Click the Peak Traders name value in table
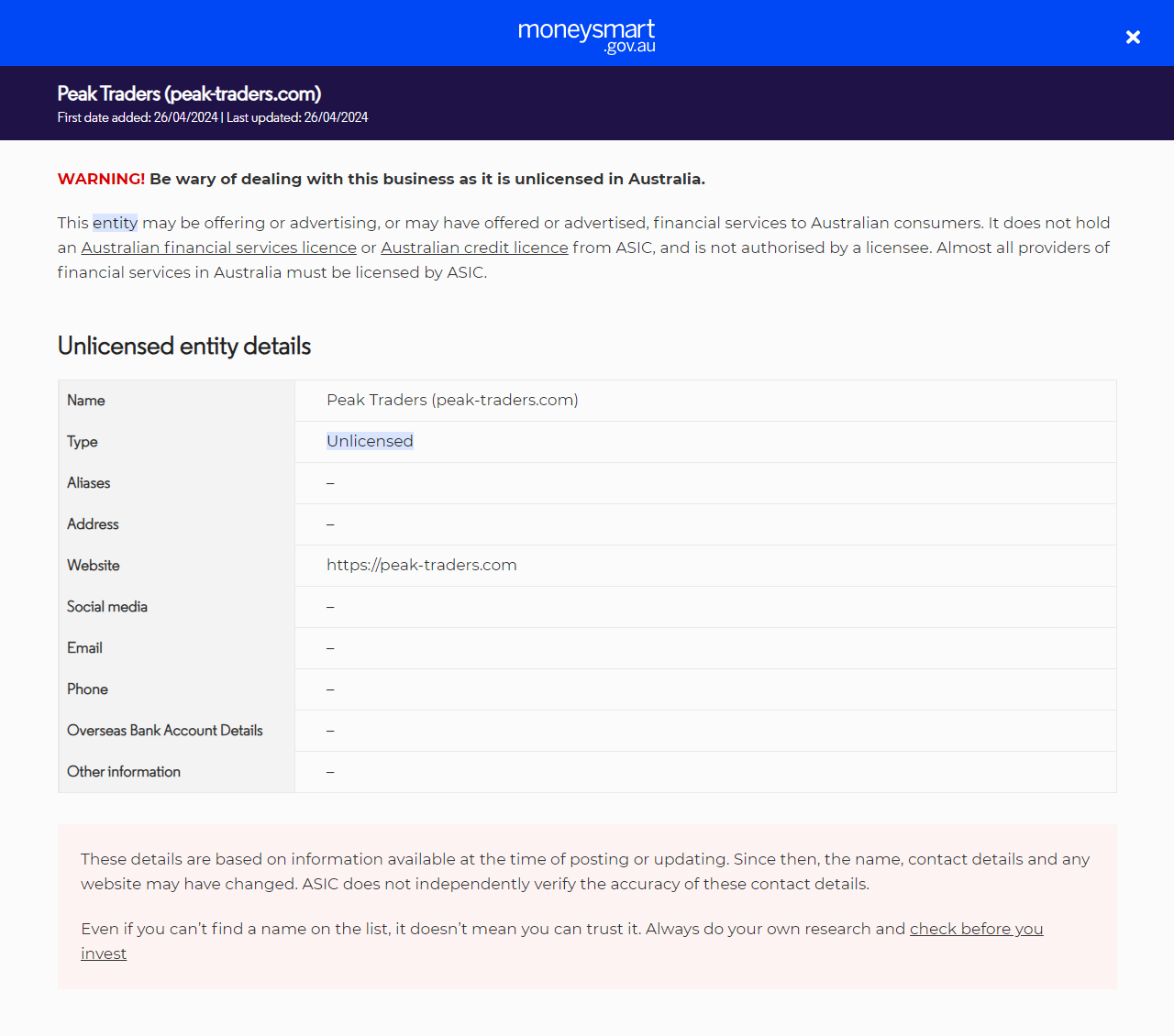Image resolution: width=1174 pixels, height=1036 pixels. click(452, 400)
